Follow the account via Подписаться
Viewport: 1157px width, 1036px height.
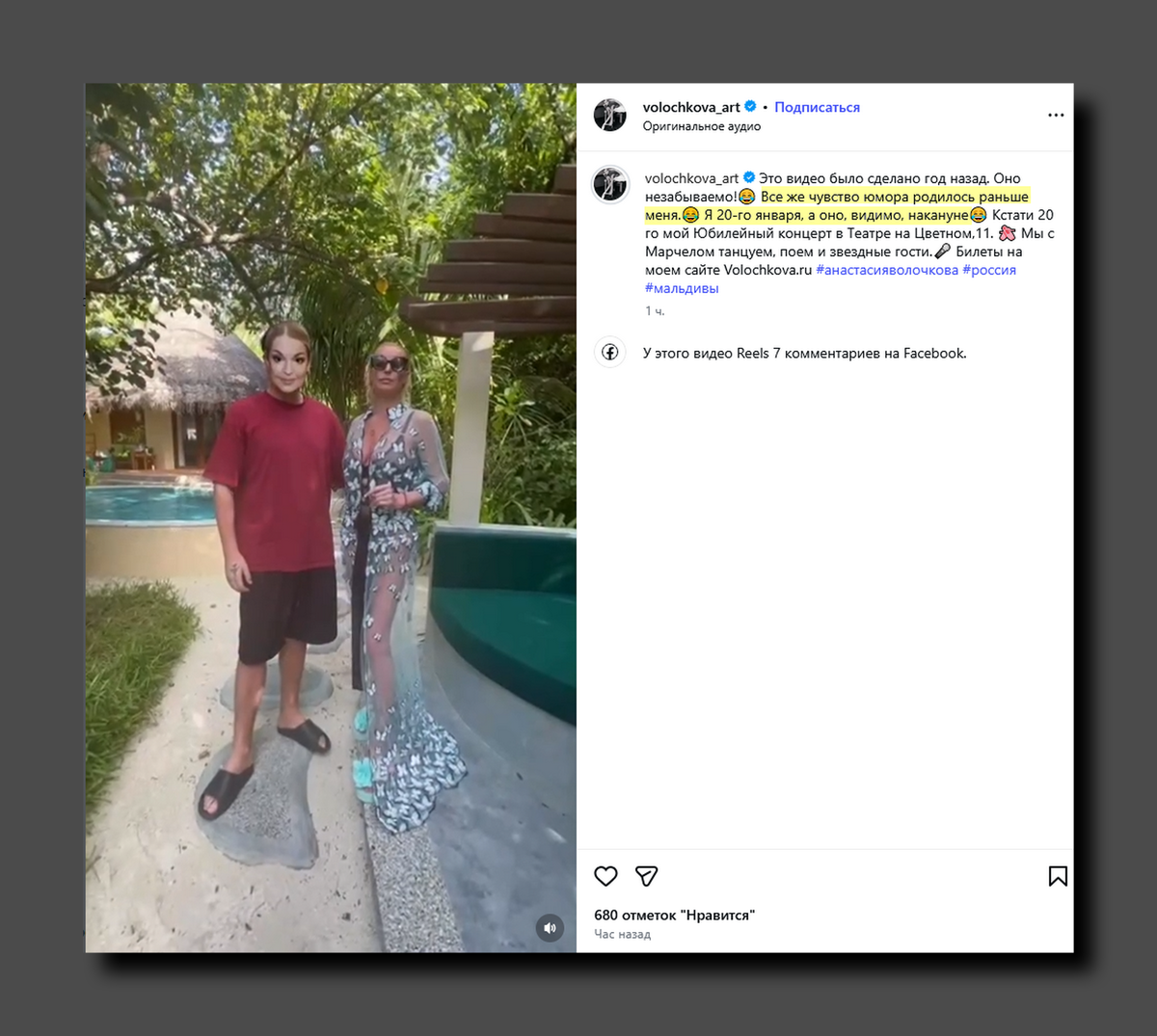pyautogui.click(x=817, y=107)
